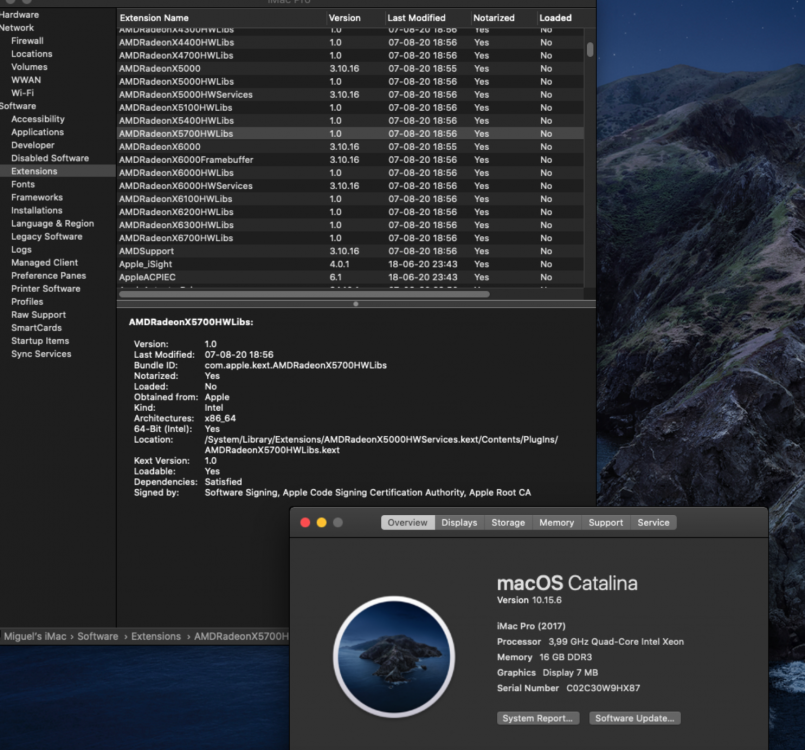Open the Storage tab

click(x=508, y=523)
